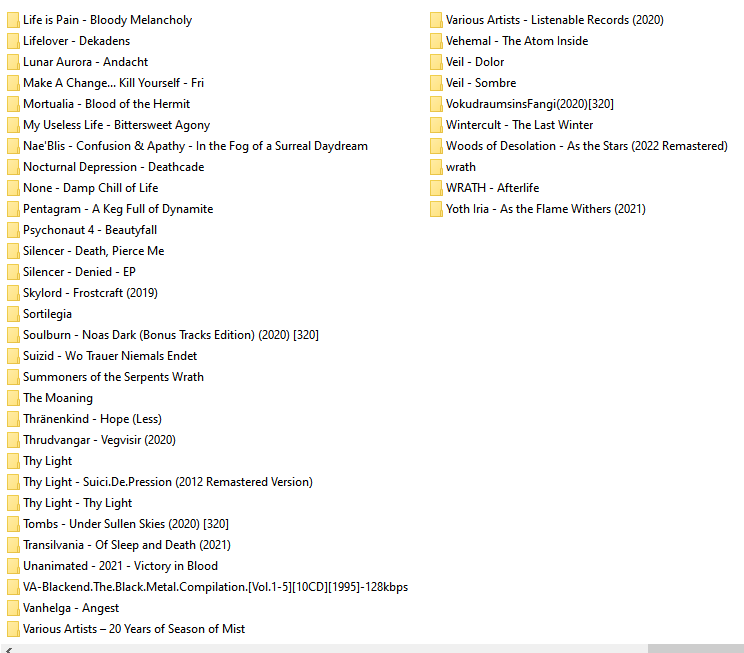Image resolution: width=744 pixels, height=653 pixels.
Task: Select 'Tombs - Under Sullen Skies (2020) [320]'
Action: 126,524
